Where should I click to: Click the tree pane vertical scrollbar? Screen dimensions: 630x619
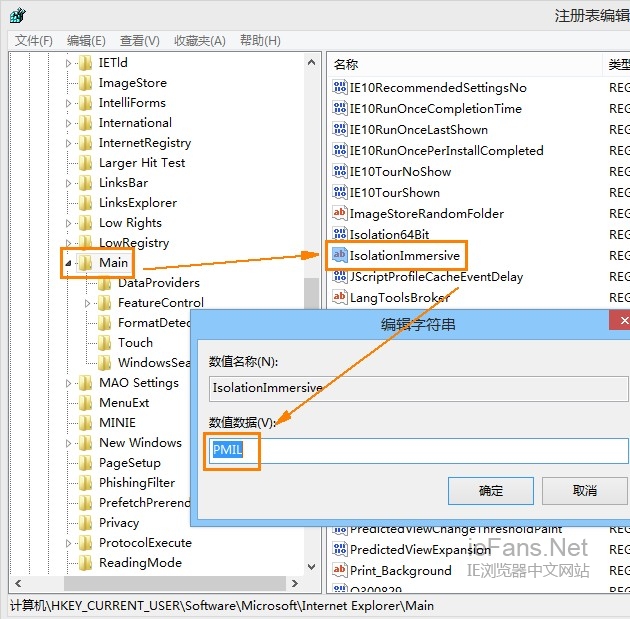tap(311, 300)
